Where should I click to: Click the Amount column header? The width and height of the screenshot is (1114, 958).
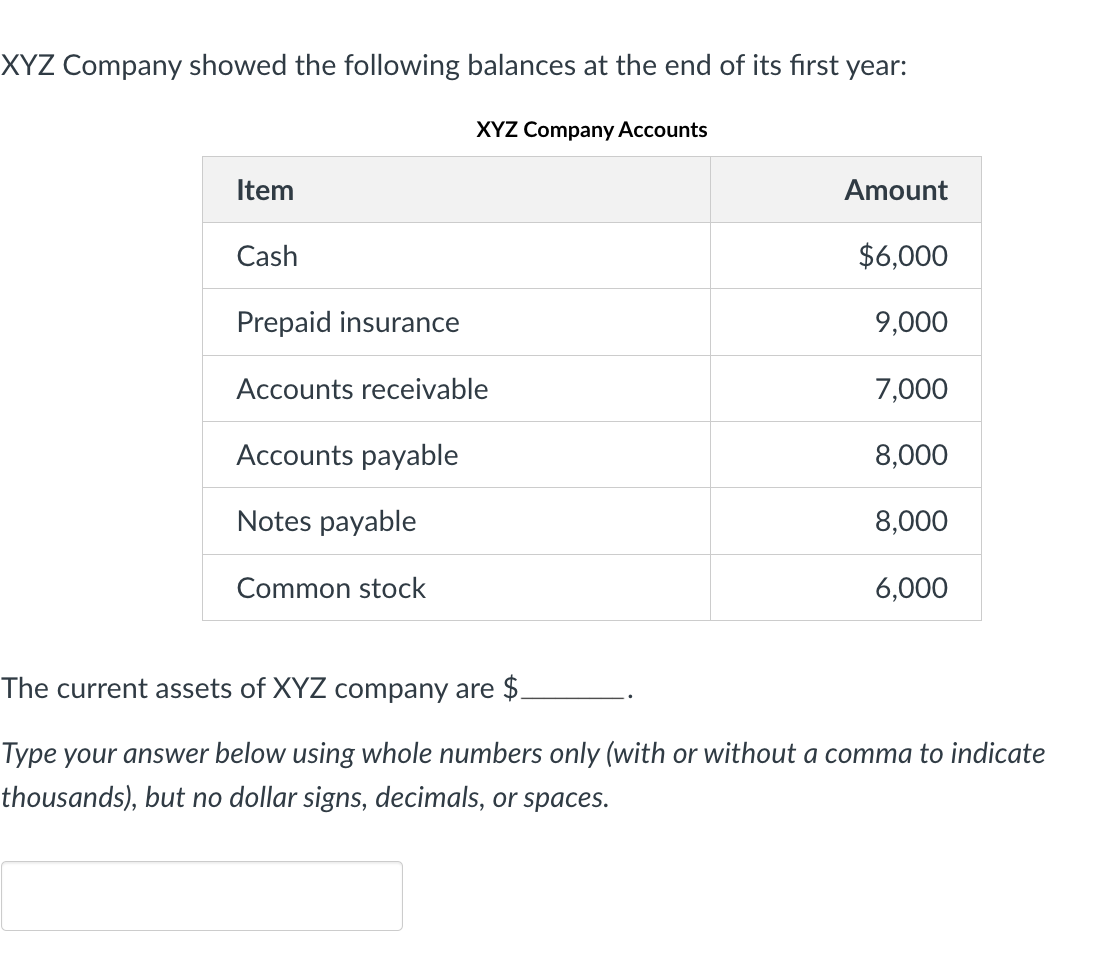point(895,190)
